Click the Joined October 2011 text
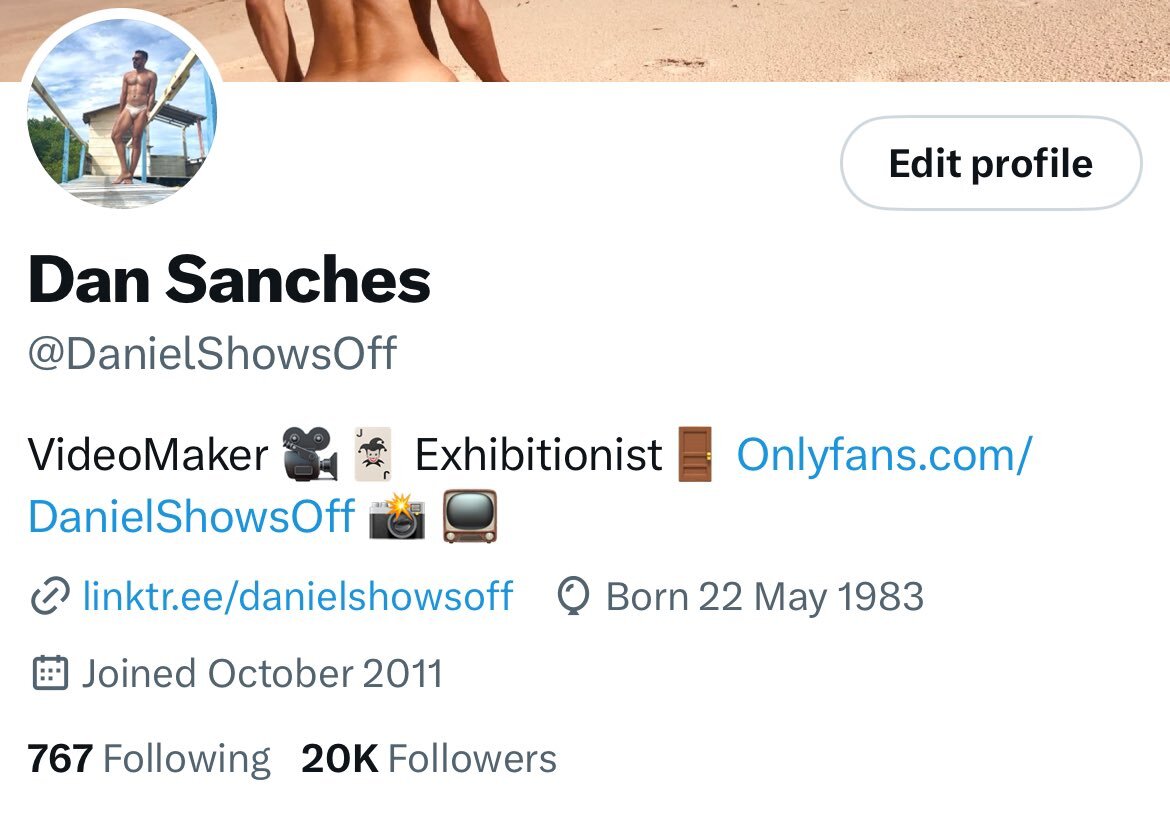Screen dimensions: 1170x831 262,673
